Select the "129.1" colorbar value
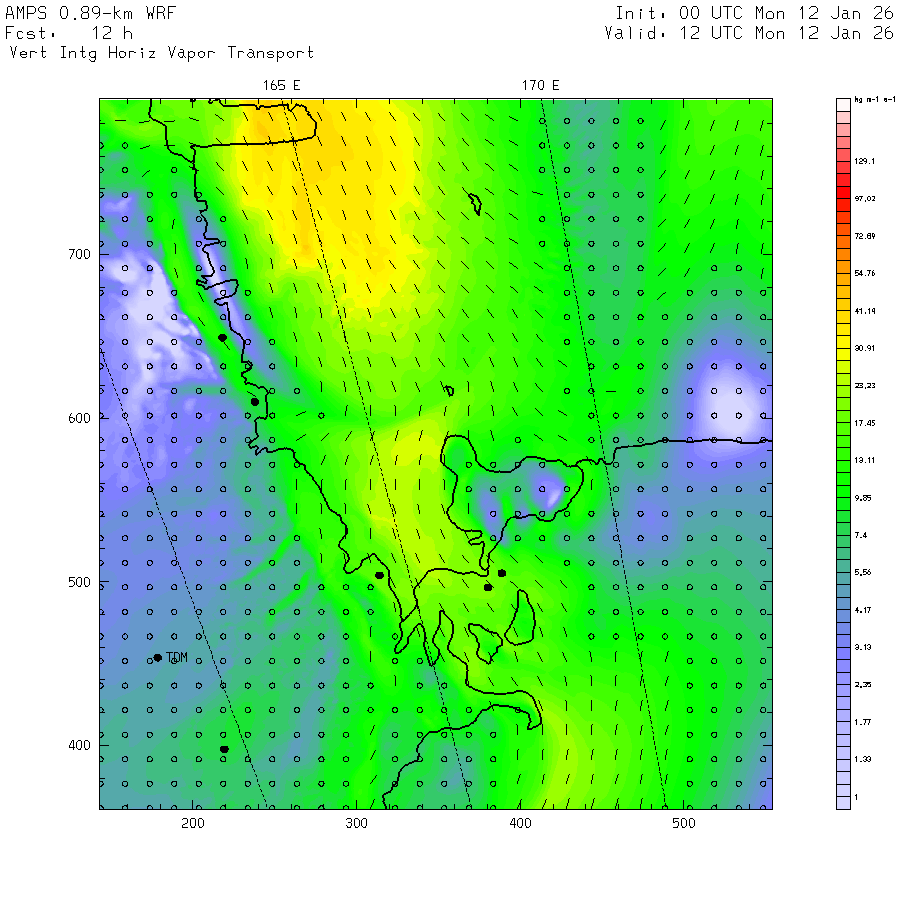The width and height of the screenshot is (900, 900). [x=864, y=161]
